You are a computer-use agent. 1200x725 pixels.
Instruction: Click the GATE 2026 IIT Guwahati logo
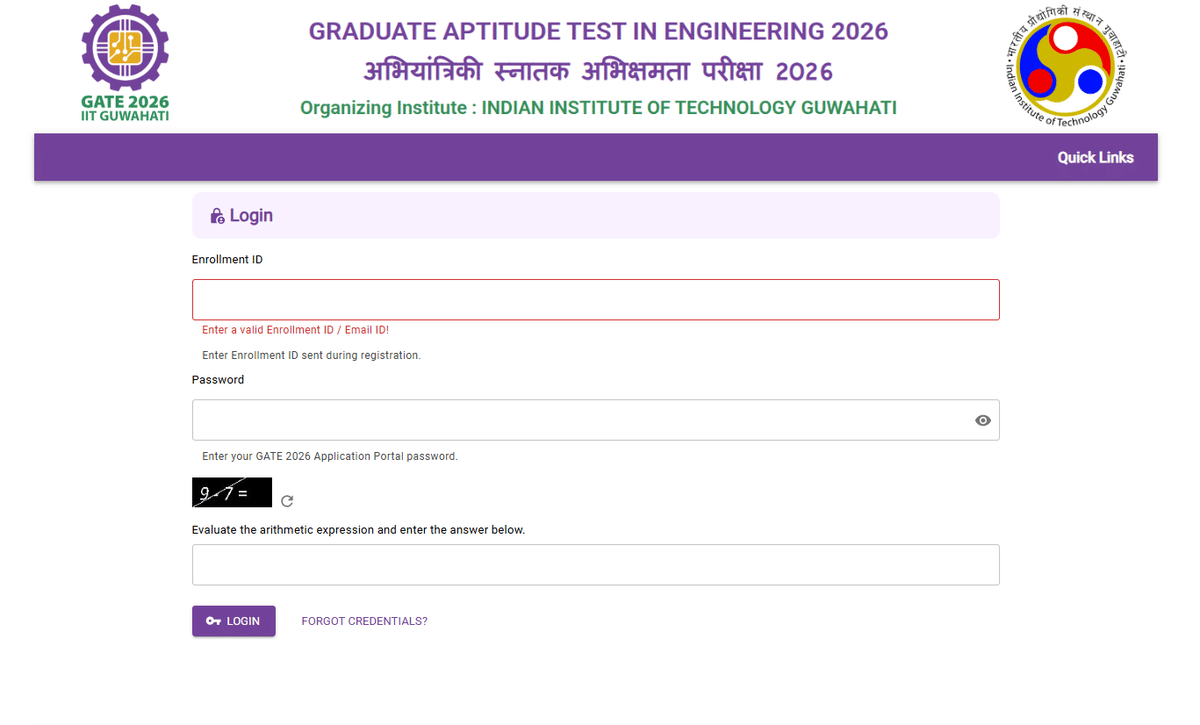[x=124, y=55]
